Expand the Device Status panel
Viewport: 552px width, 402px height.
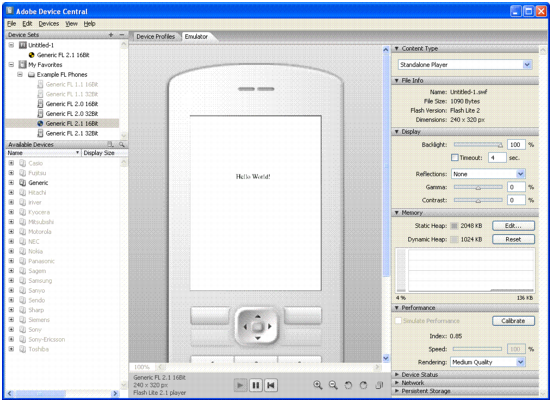coord(419,375)
